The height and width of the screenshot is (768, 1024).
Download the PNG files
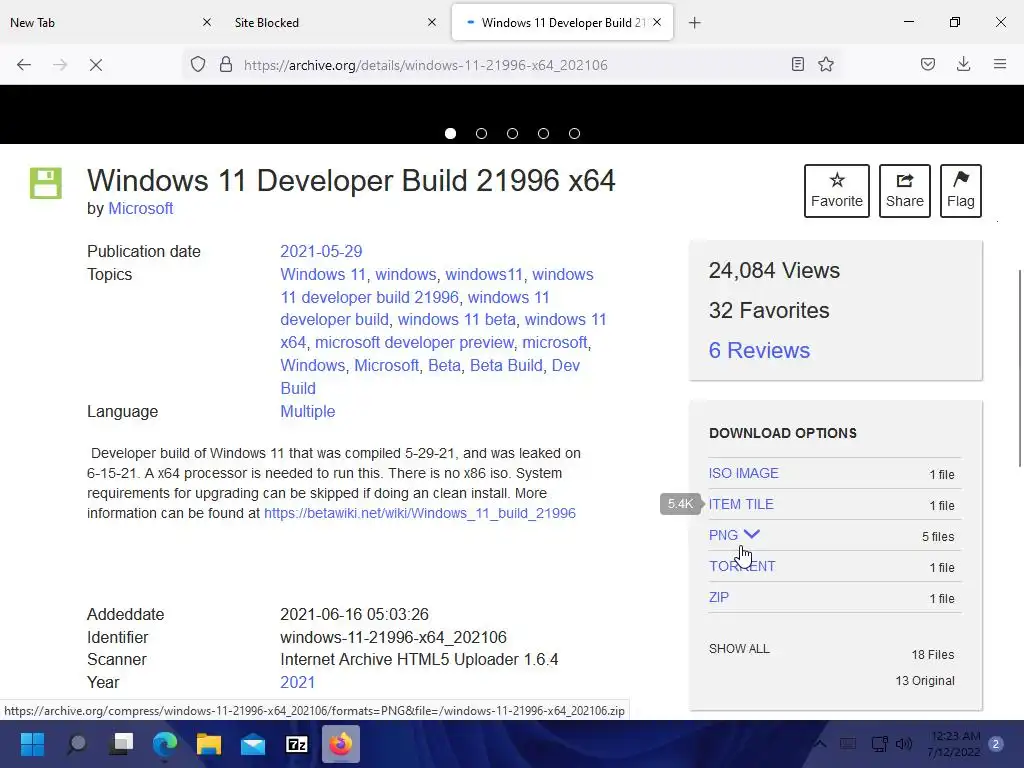[x=724, y=535]
